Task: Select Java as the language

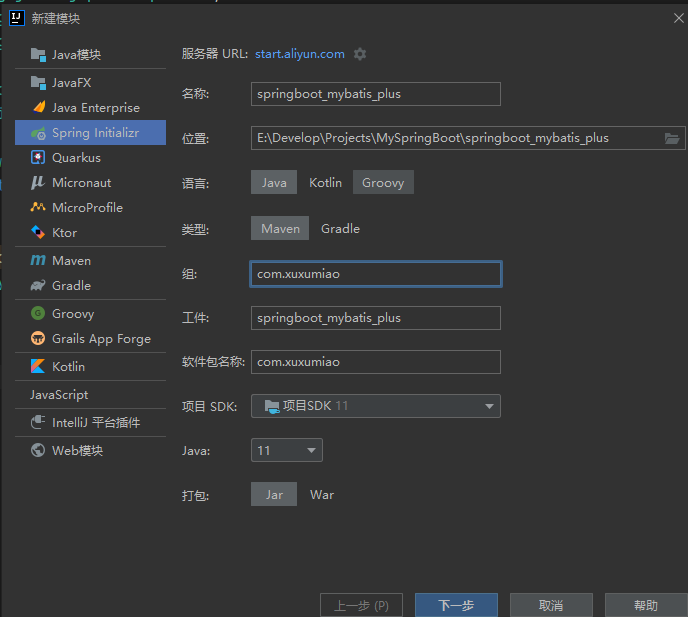Action: (274, 182)
